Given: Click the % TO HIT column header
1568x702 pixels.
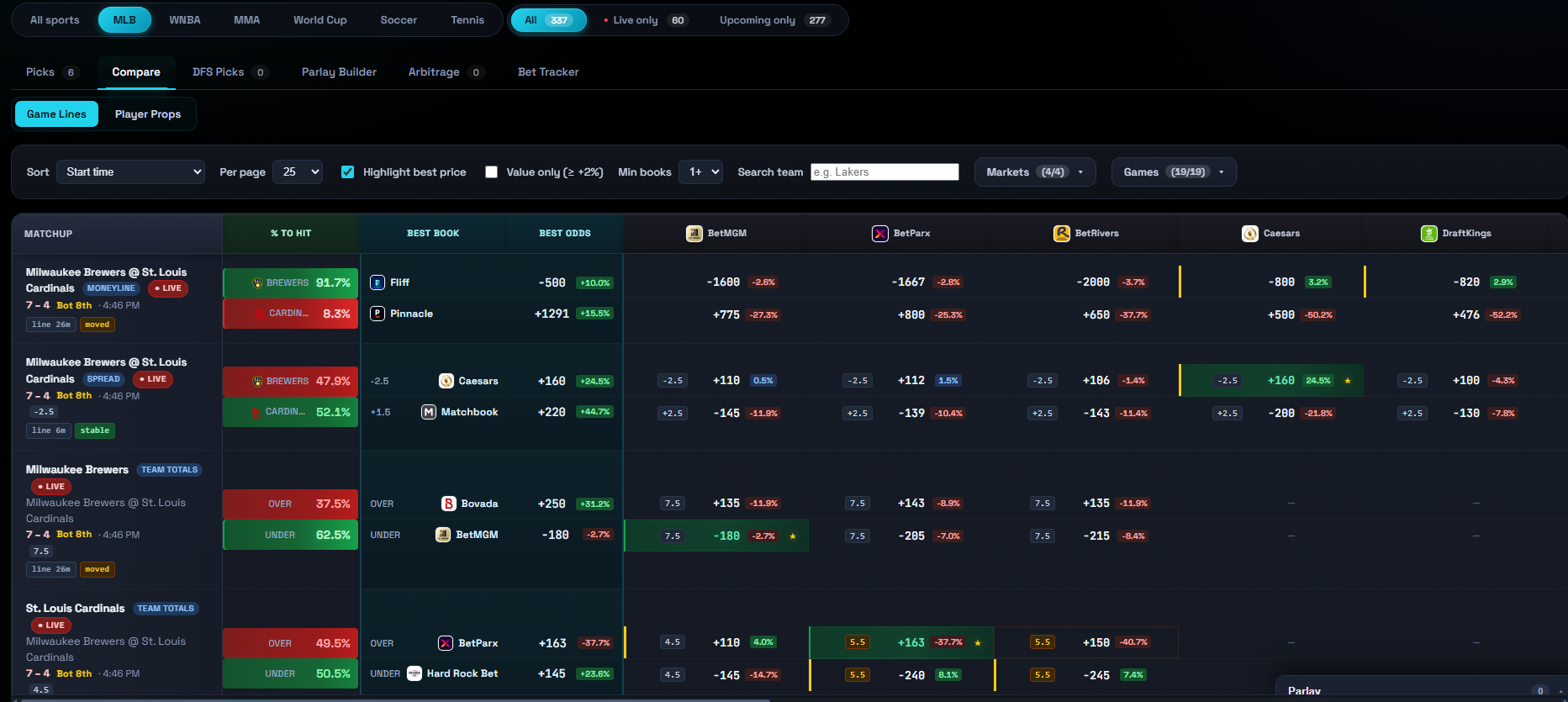Looking at the screenshot, I should [x=291, y=234].
